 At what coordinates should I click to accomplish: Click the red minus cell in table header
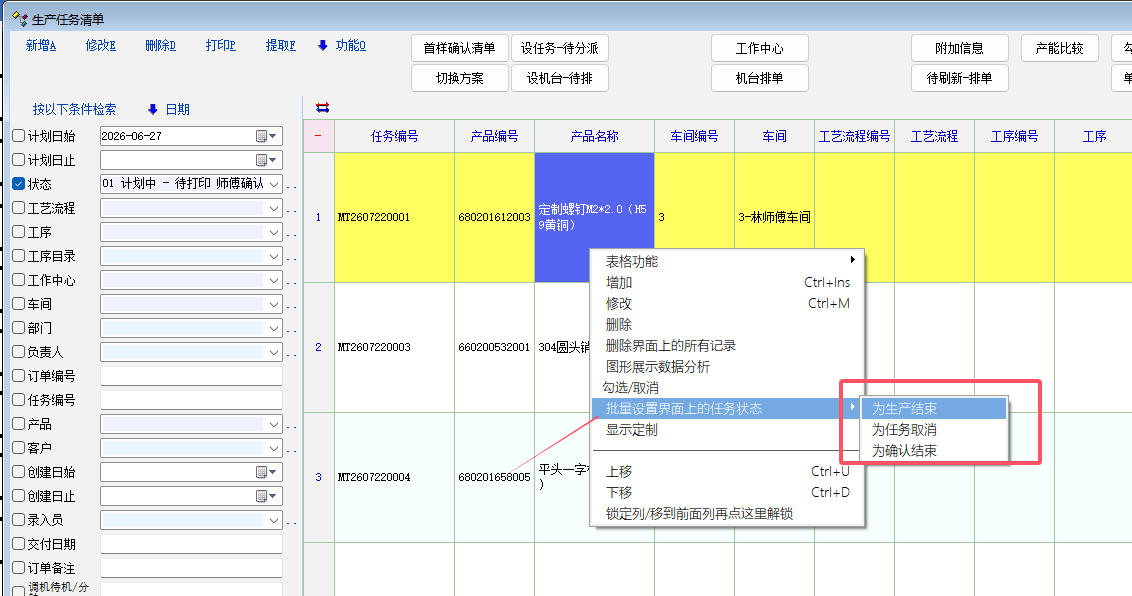click(318, 136)
